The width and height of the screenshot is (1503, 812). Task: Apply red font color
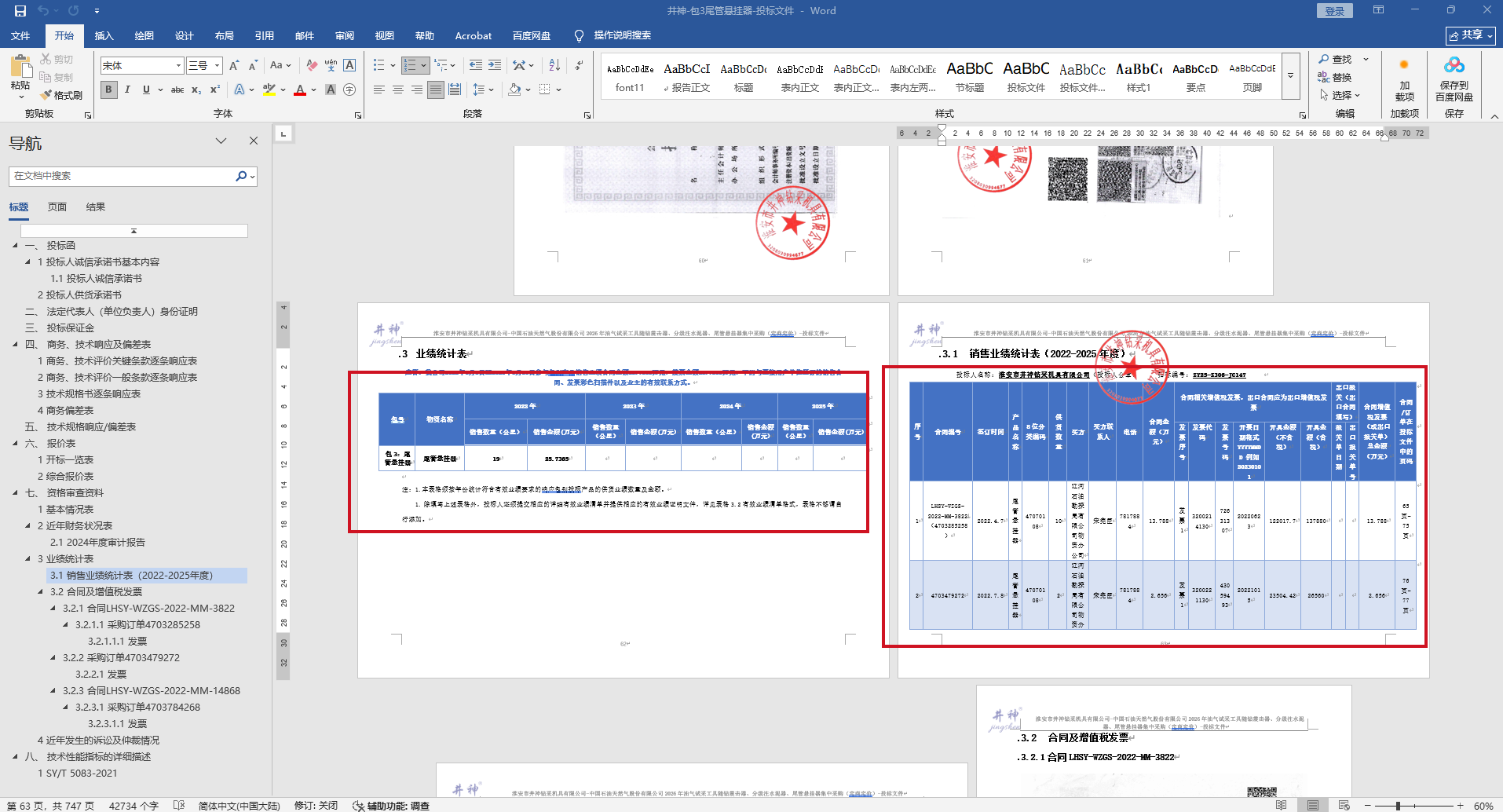click(300, 90)
